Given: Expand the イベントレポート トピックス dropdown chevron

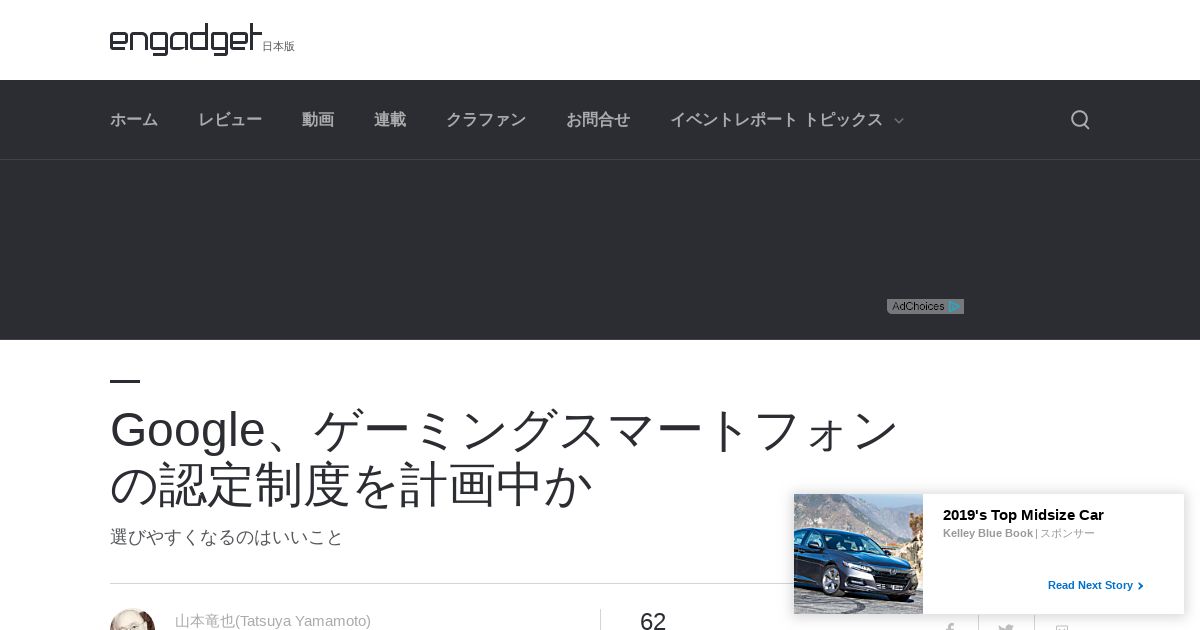Looking at the screenshot, I should point(898,121).
